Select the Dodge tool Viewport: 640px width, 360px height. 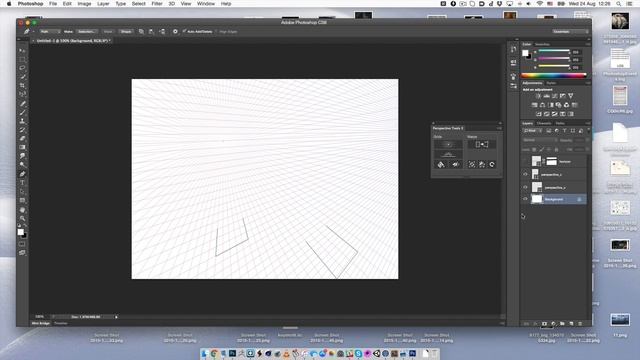[x=22, y=165]
